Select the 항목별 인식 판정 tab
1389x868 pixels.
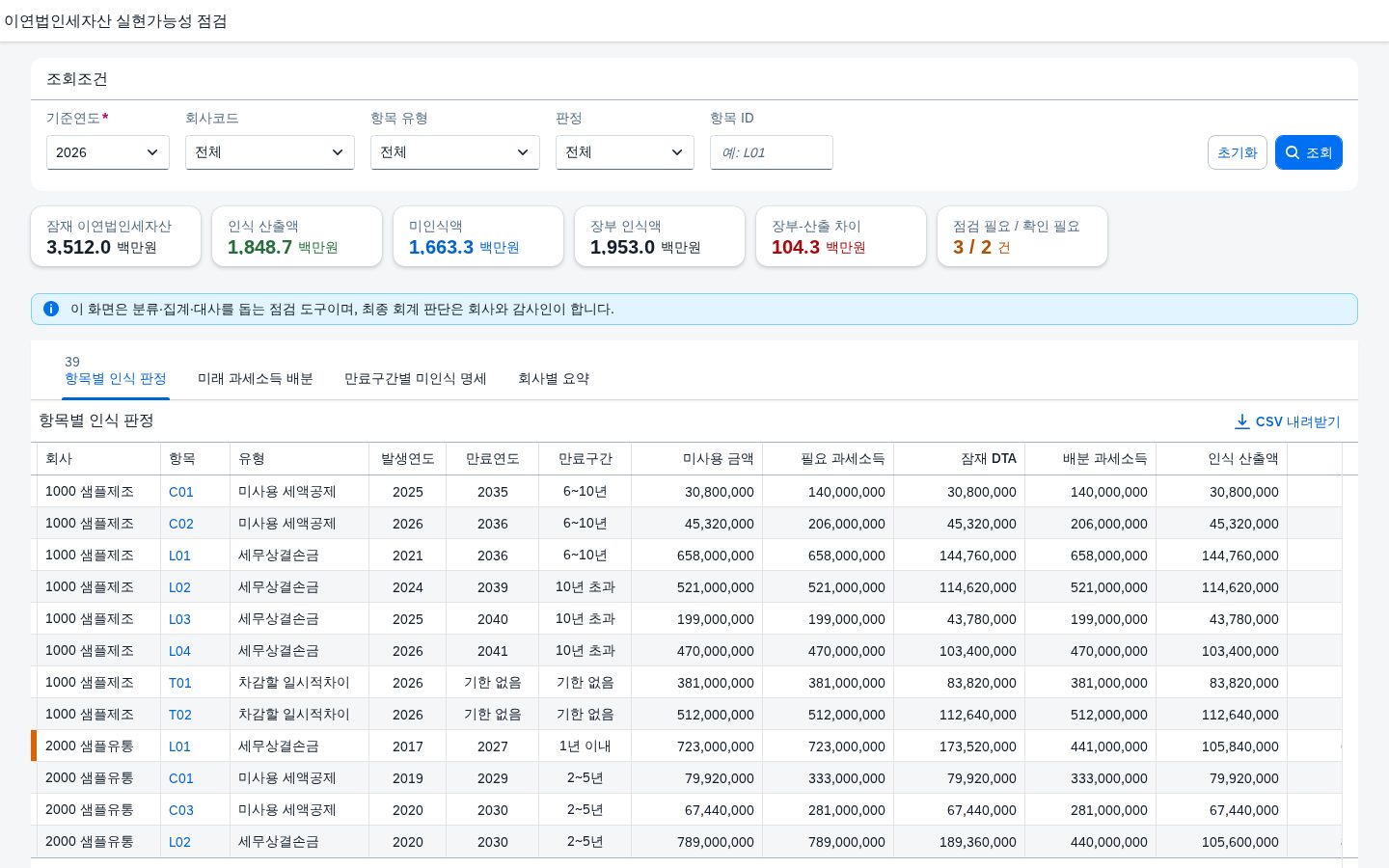click(x=116, y=378)
